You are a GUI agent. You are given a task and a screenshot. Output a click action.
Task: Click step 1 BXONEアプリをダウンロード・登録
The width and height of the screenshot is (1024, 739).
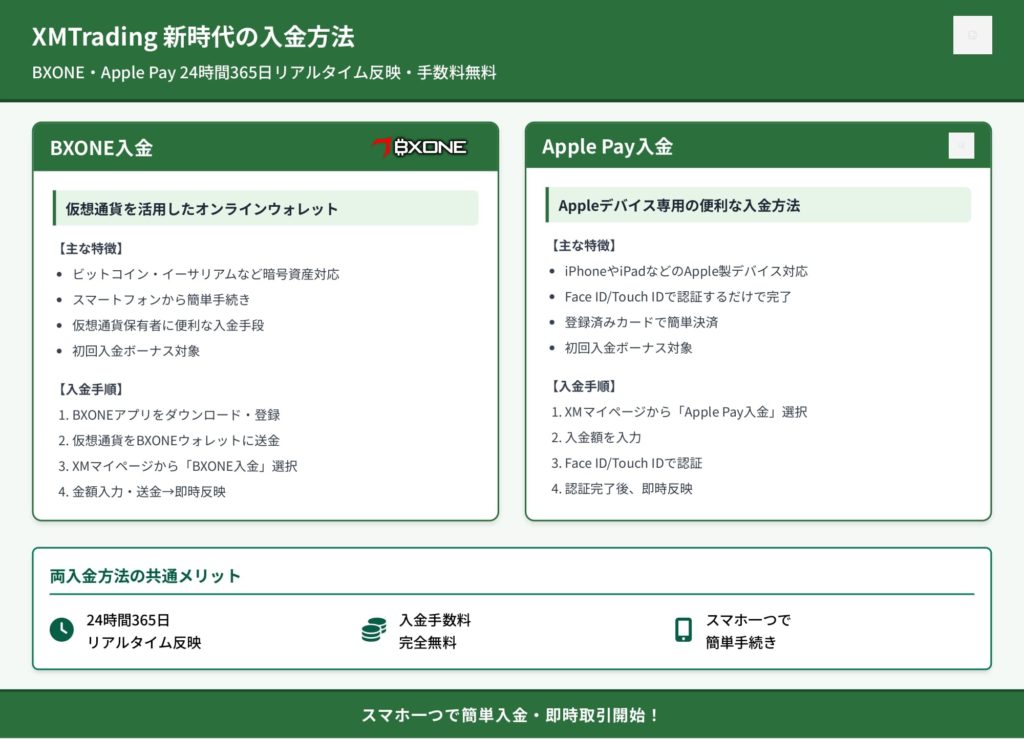[x=169, y=415]
